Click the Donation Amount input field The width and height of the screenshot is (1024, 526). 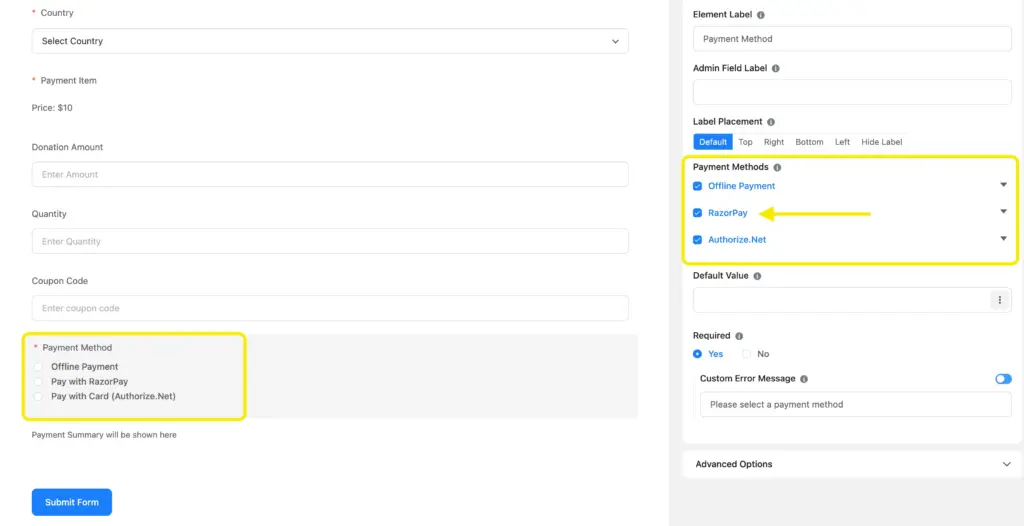[x=330, y=174]
